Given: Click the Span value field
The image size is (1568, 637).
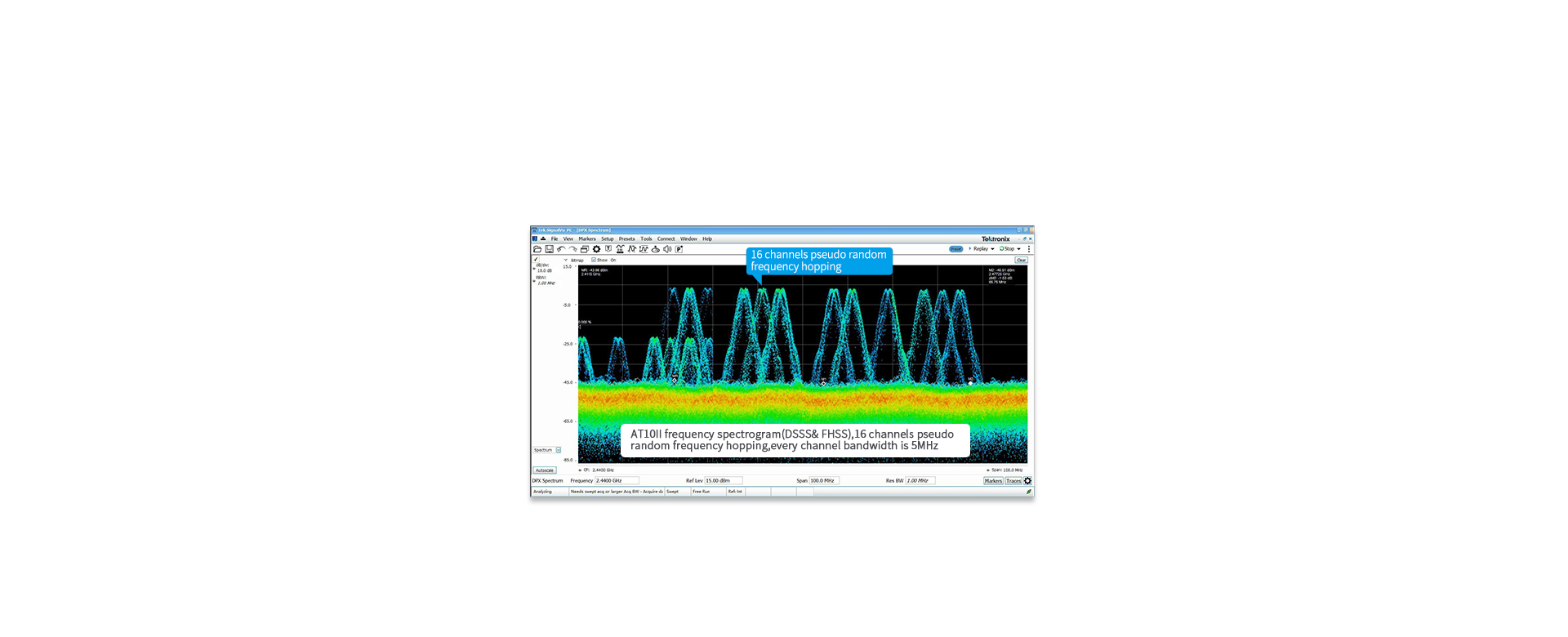Looking at the screenshot, I should [x=823, y=481].
